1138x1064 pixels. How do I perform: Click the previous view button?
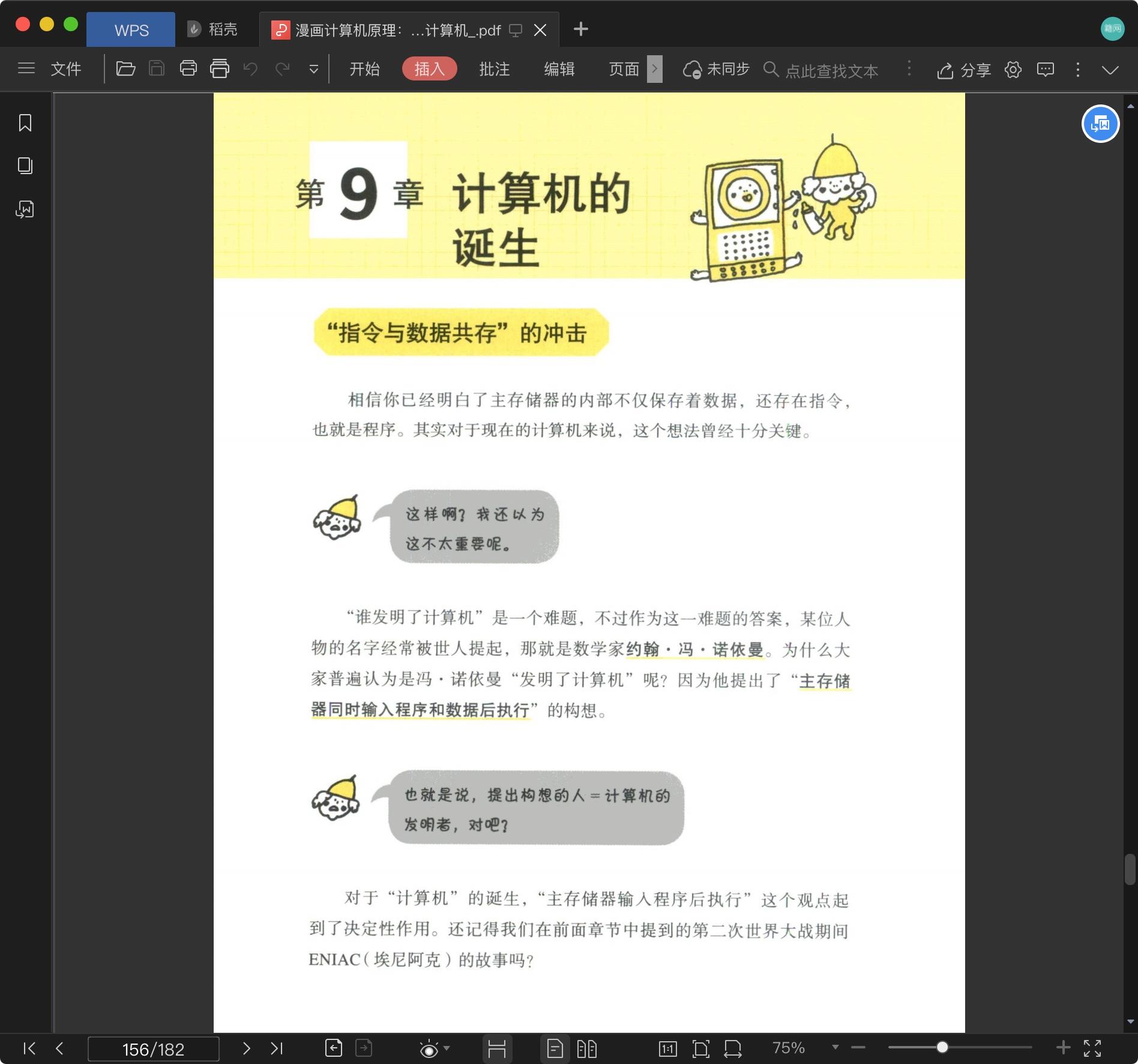click(334, 1048)
